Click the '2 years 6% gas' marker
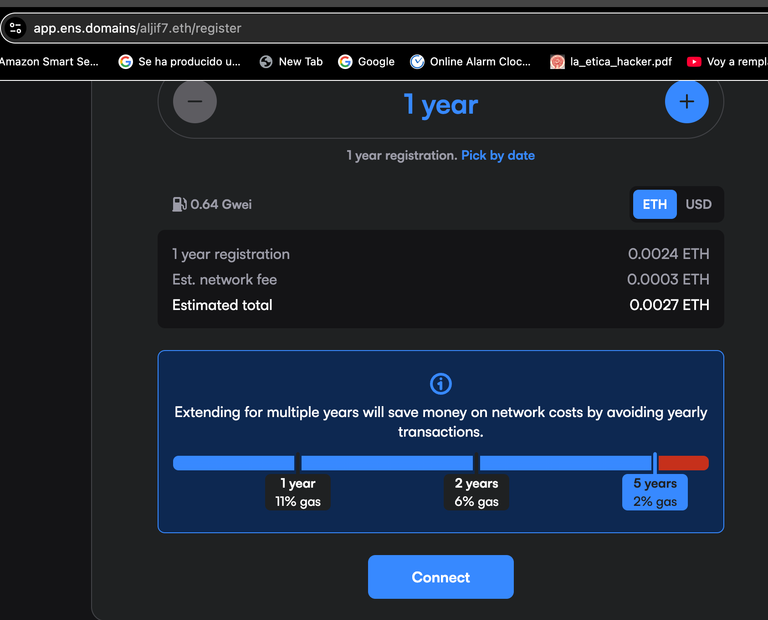The width and height of the screenshot is (768, 620). click(476, 492)
